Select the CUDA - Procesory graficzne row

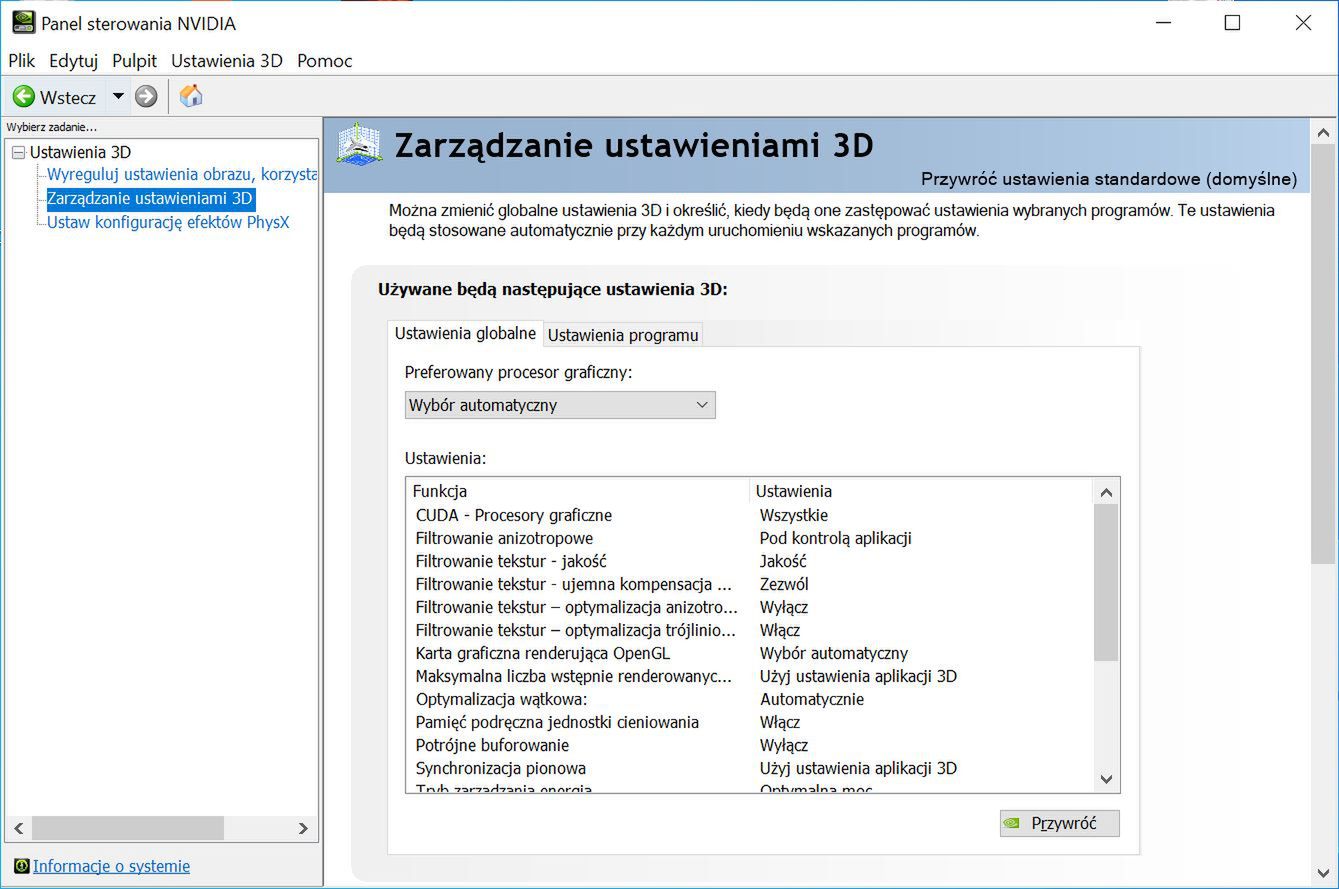coord(750,515)
